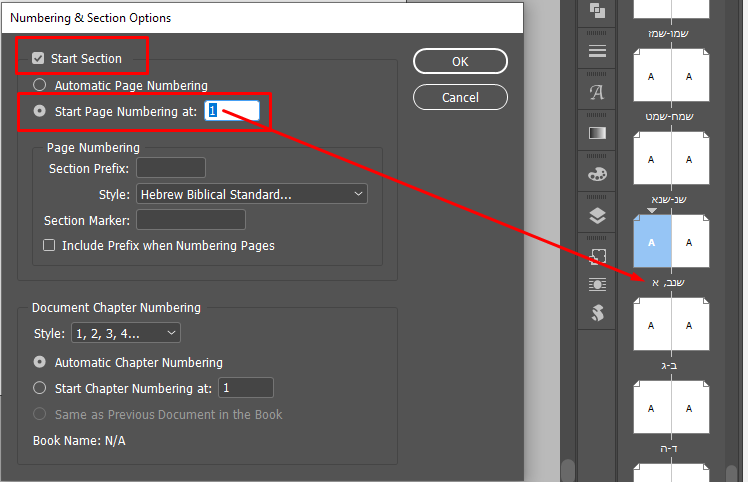
Task: Select Automatic Page Numbering radio button
Action: pos(40,85)
